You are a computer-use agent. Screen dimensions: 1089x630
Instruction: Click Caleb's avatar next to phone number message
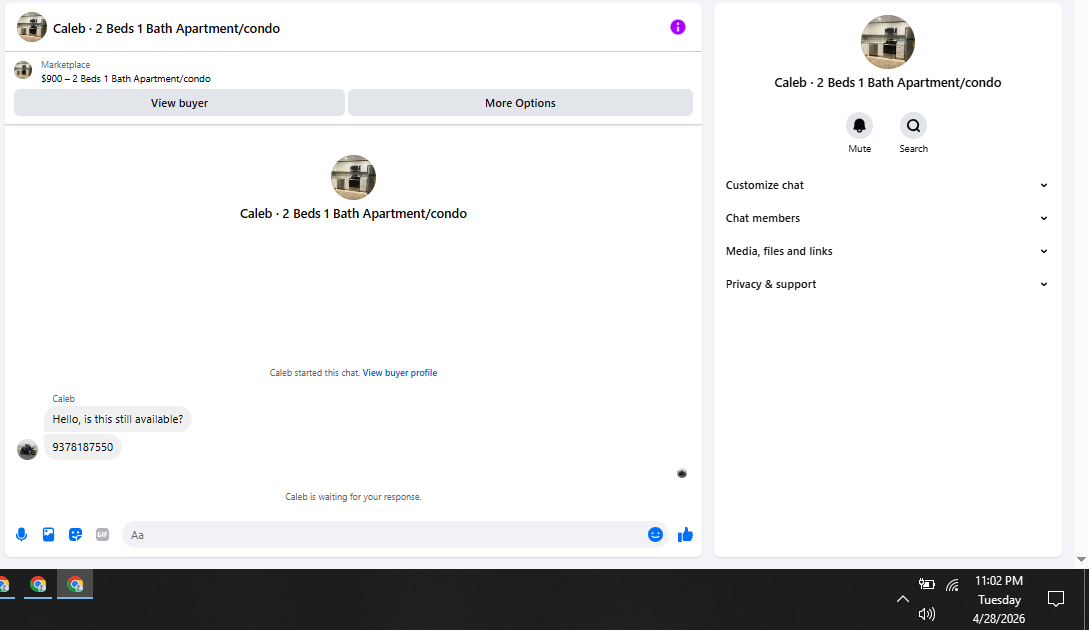(27, 449)
